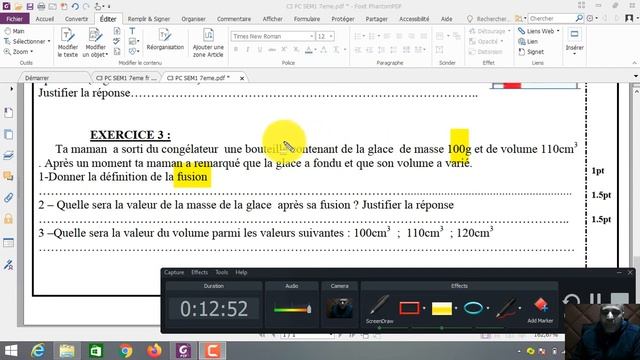This screenshot has width=640, height=360.
Task: Open the Opacité dropdown
Action: point(486,42)
